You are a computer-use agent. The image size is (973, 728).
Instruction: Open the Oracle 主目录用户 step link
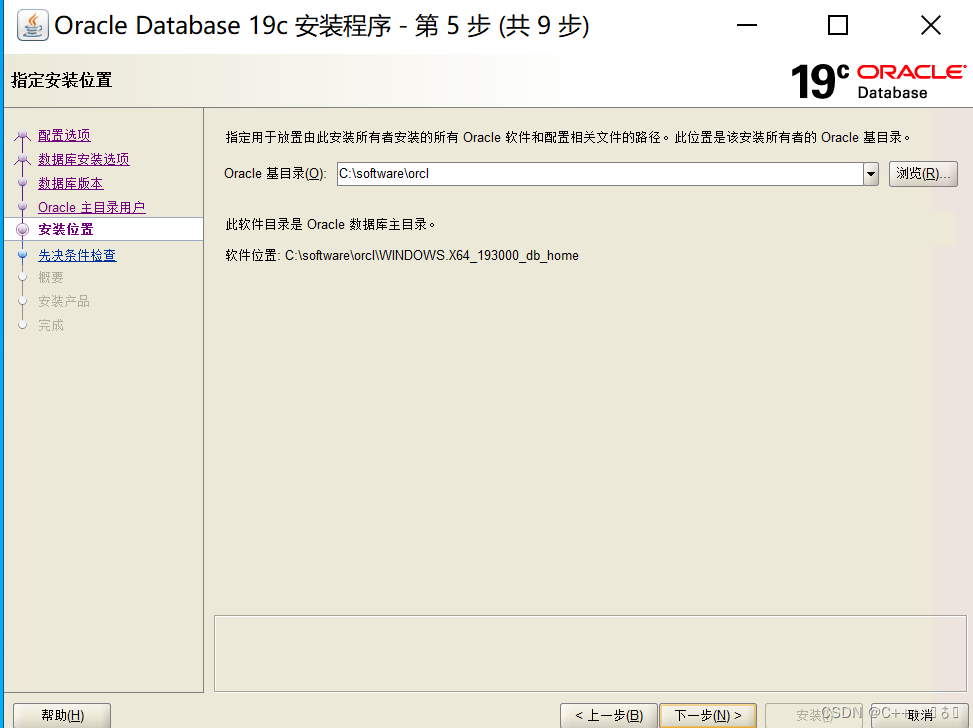92,207
